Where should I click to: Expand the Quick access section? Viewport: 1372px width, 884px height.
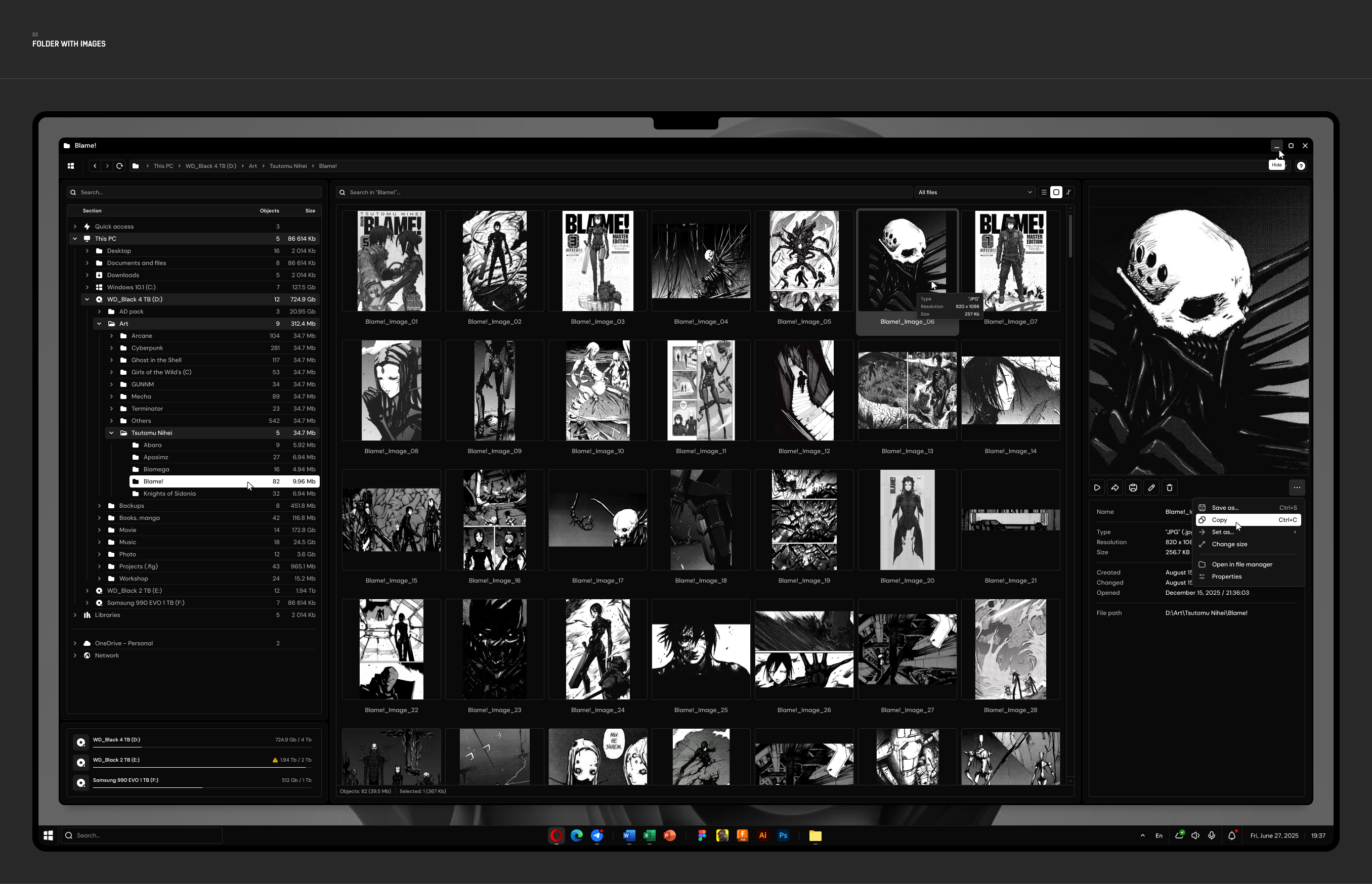pyautogui.click(x=75, y=227)
